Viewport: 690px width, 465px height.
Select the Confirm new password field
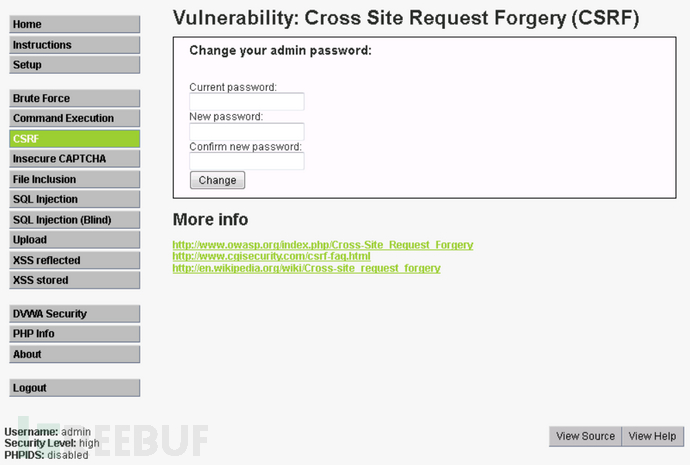pos(246,161)
